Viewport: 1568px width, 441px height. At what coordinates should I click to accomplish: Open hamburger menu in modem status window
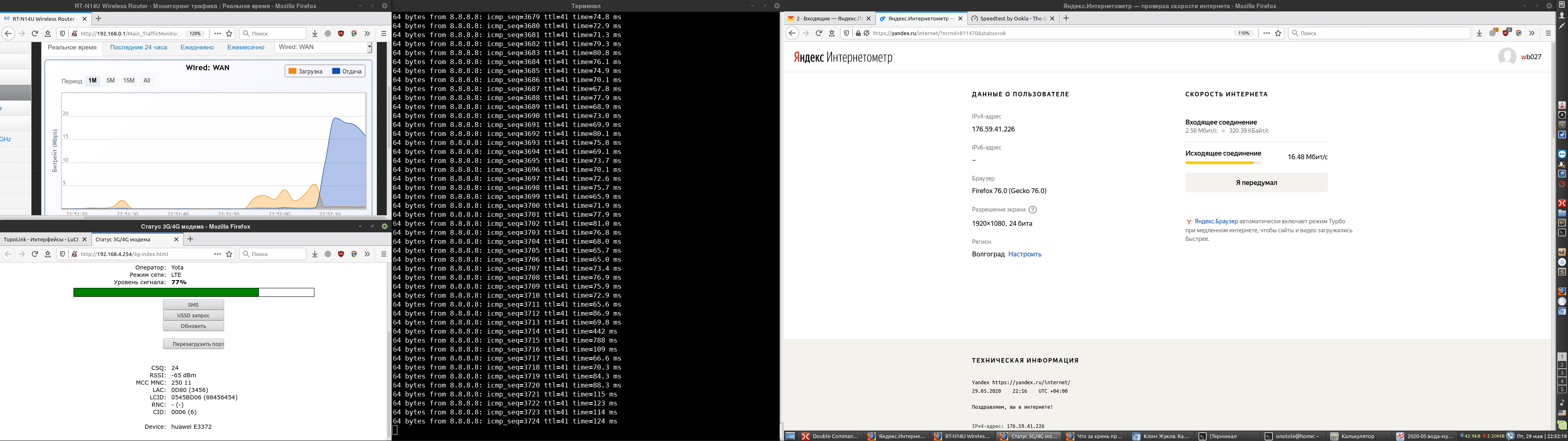383,254
